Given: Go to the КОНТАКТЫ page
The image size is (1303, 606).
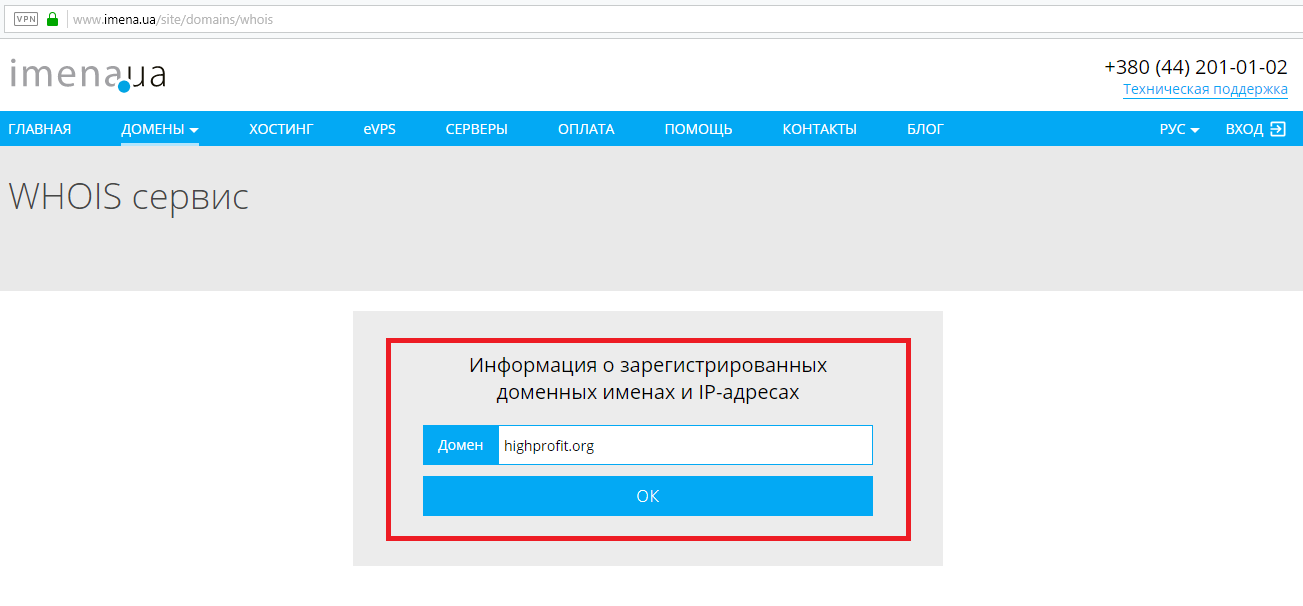Looking at the screenshot, I should click(x=819, y=129).
